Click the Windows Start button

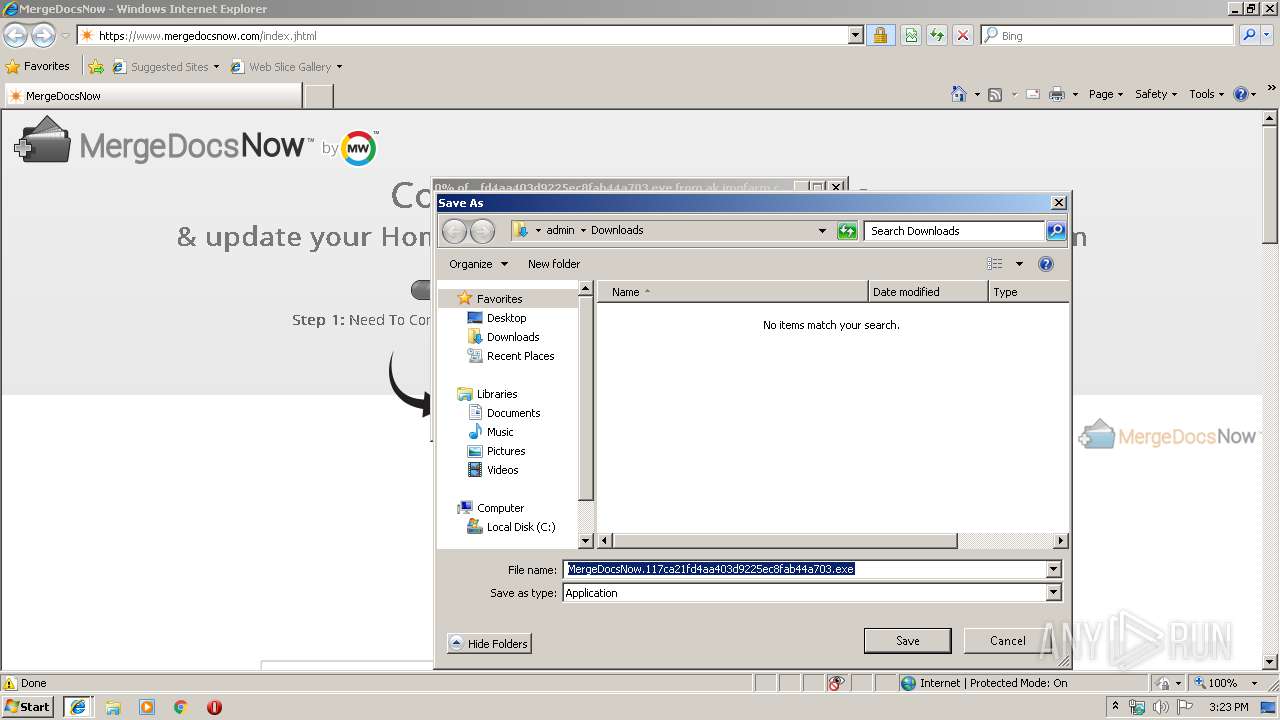[x=28, y=707]
